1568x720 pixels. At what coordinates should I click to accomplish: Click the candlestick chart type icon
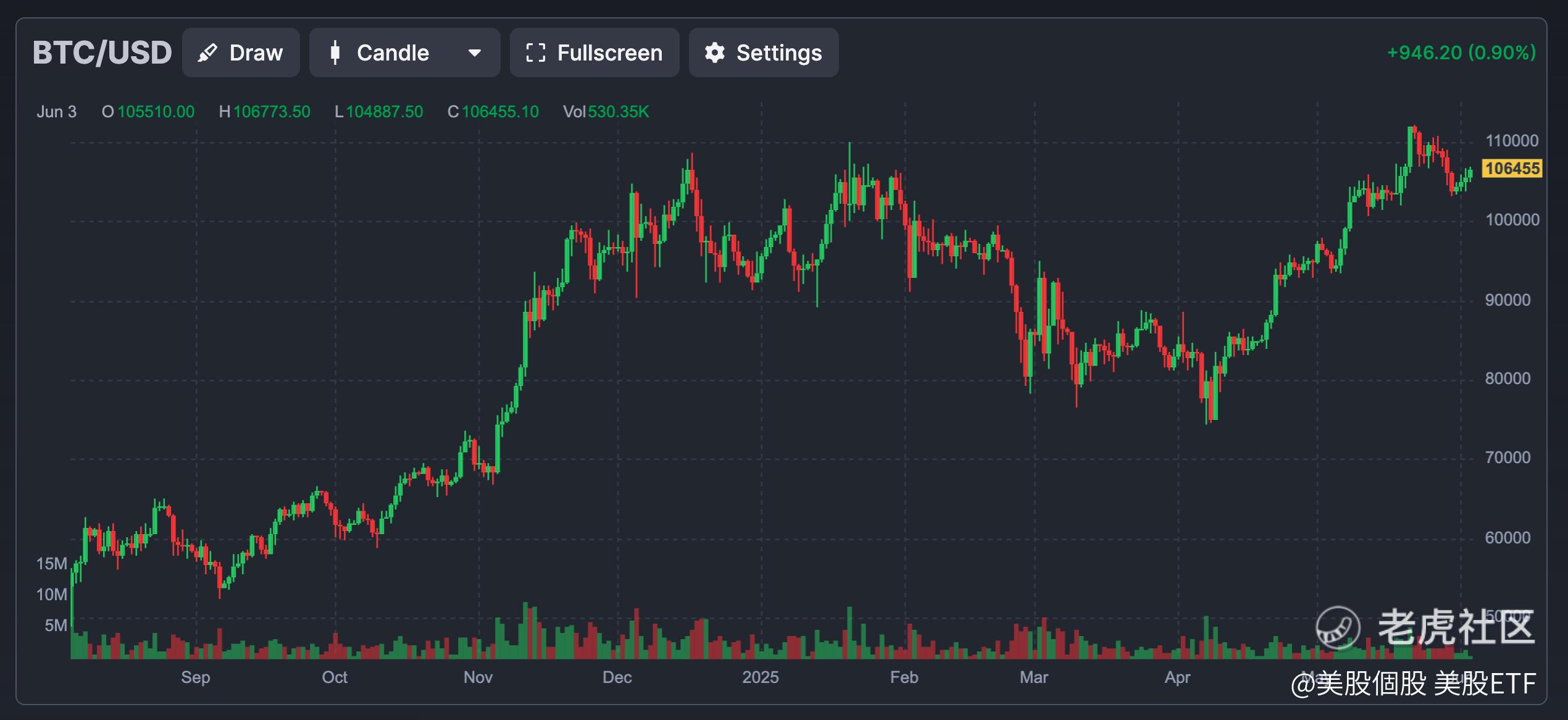click(x=335, y=53)
